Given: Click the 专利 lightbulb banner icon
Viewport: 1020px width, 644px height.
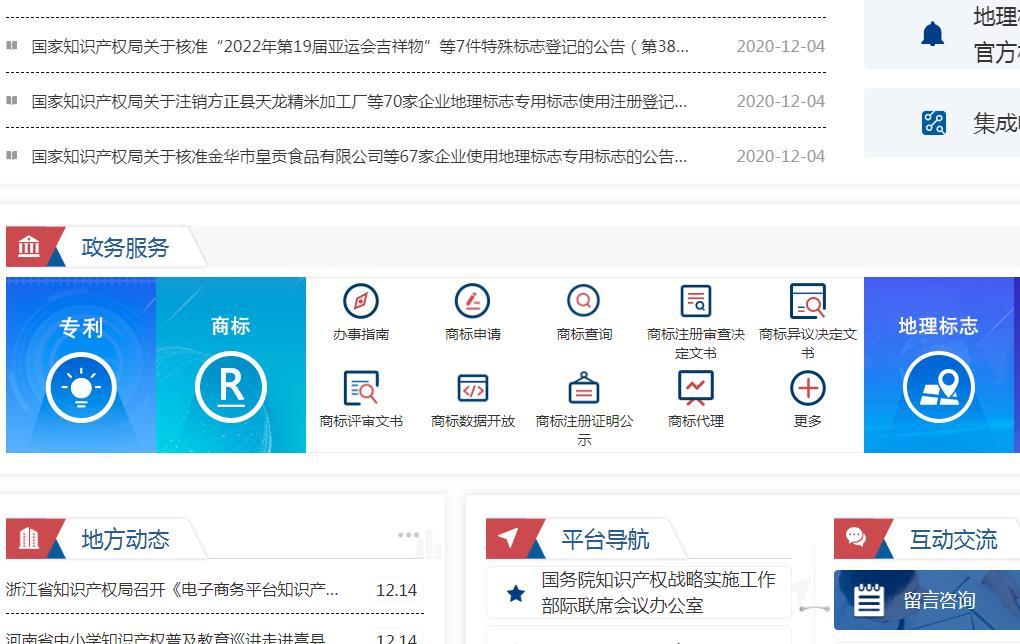Looking at the screenshot, I should point(81,387).
